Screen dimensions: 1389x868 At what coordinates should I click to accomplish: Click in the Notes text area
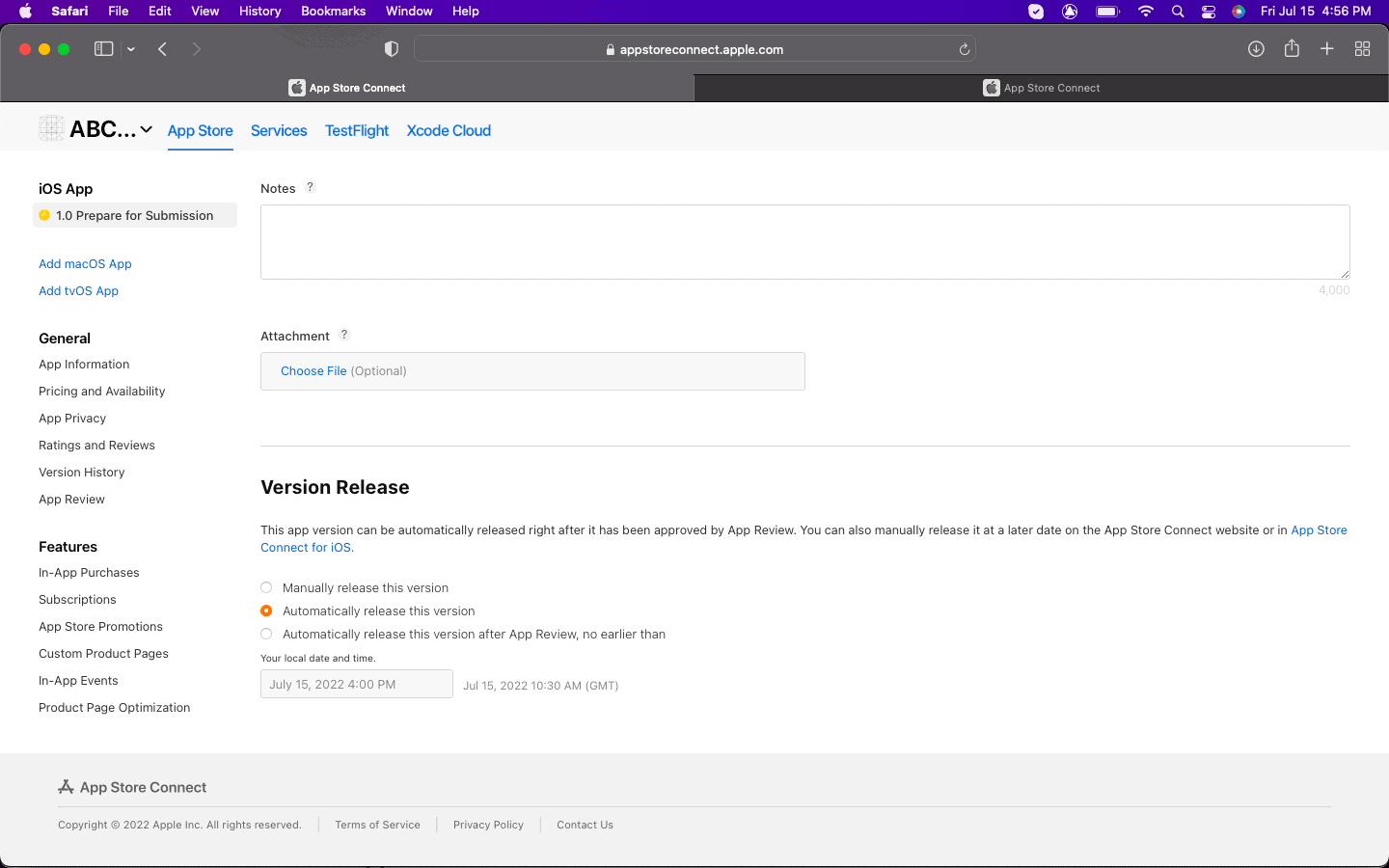[805, 242]
